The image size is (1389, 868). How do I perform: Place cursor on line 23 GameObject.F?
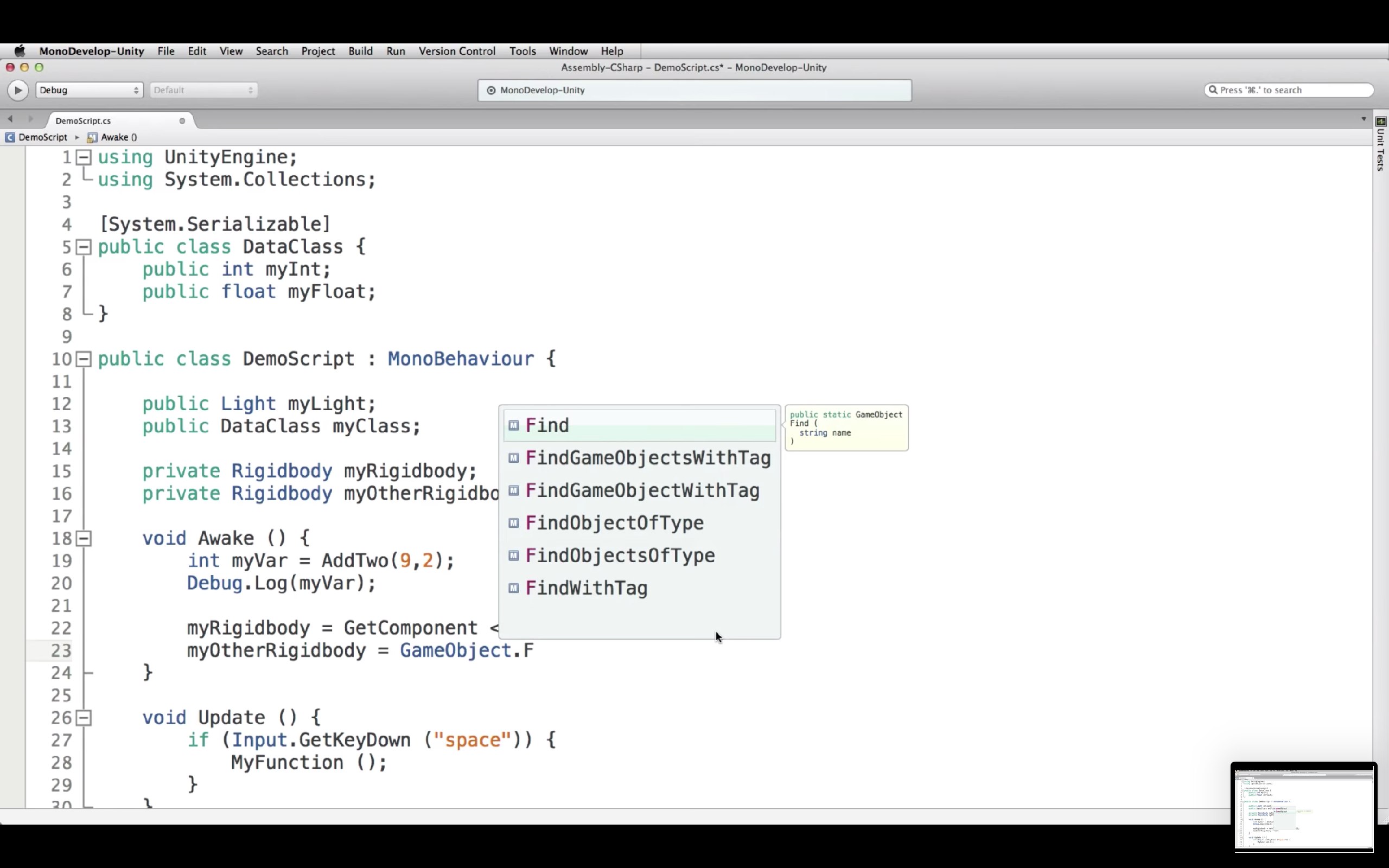coord(467,650)
